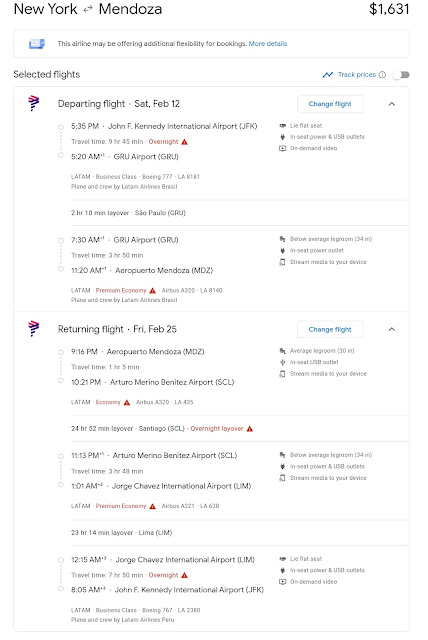Click the Overnight warning icon on Lima departure
The image size is (428, 640).
click(184, 575)
